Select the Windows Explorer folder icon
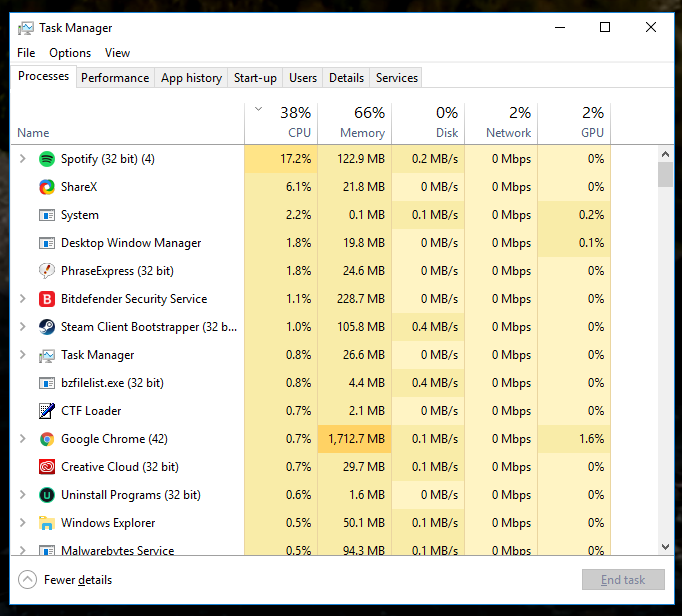 [47, 523]
